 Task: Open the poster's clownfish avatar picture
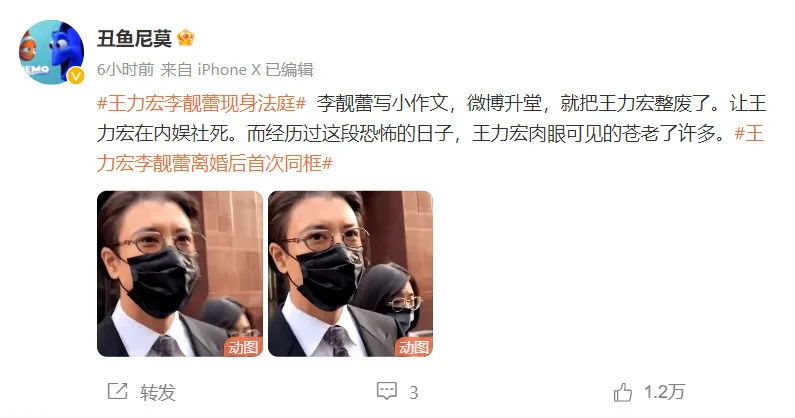[51, 52]
